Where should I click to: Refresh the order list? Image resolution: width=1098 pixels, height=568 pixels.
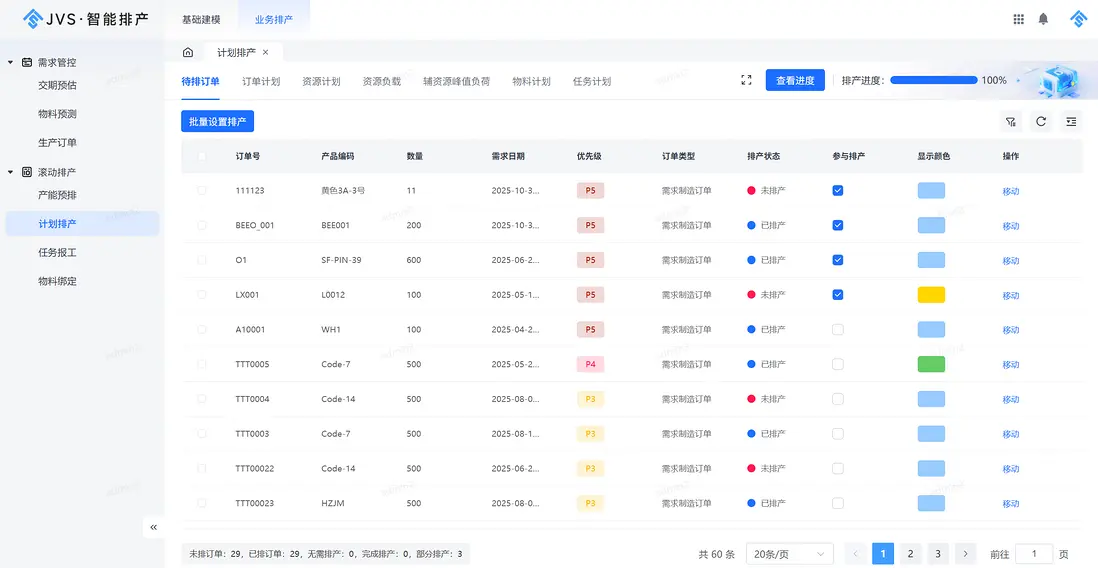[x=1041, y=122]
